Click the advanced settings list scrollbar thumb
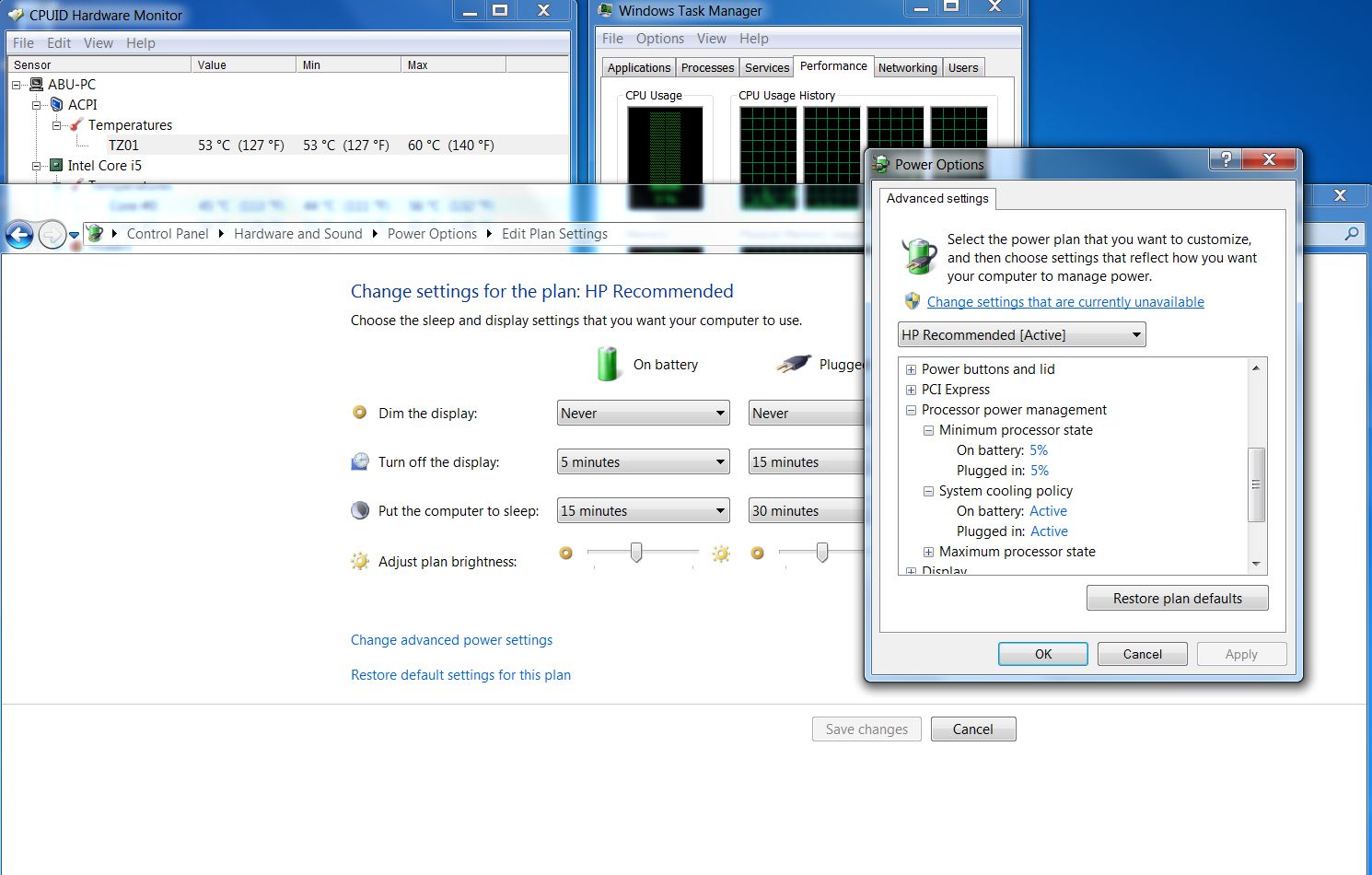Image resolution: width=1372 pixels, height=875 pixels. point(1256,484)
